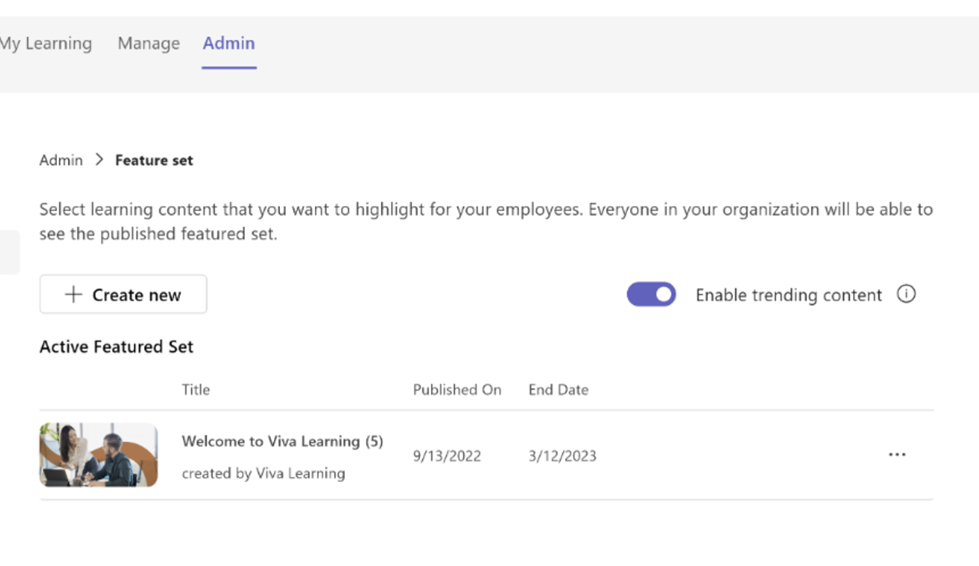
Task: Click the Feature set breadcrumb
Action: pyautogui.click(x=154, y=160)
